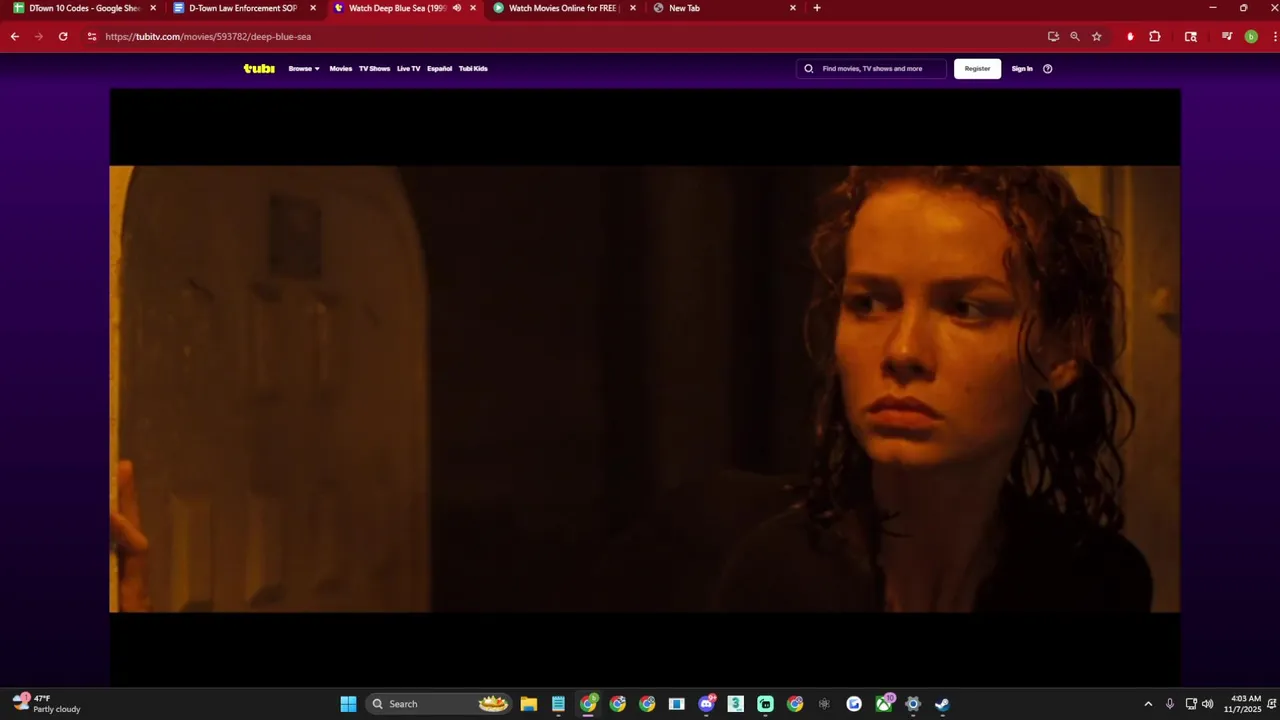The height and width of the screenshot is (720, 1280).
Task: Open Live TV
Action: point(408,69)
